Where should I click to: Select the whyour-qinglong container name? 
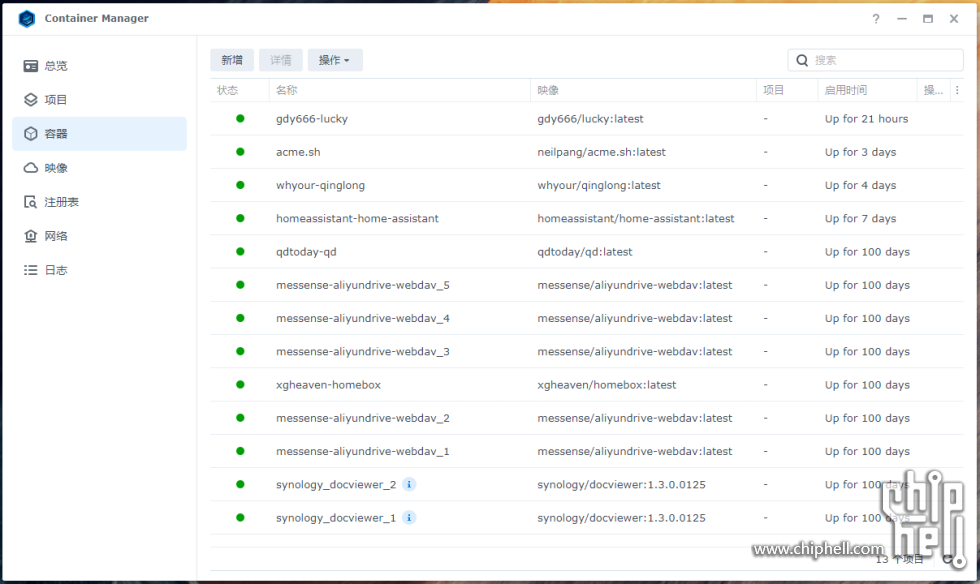click(321, 185)
